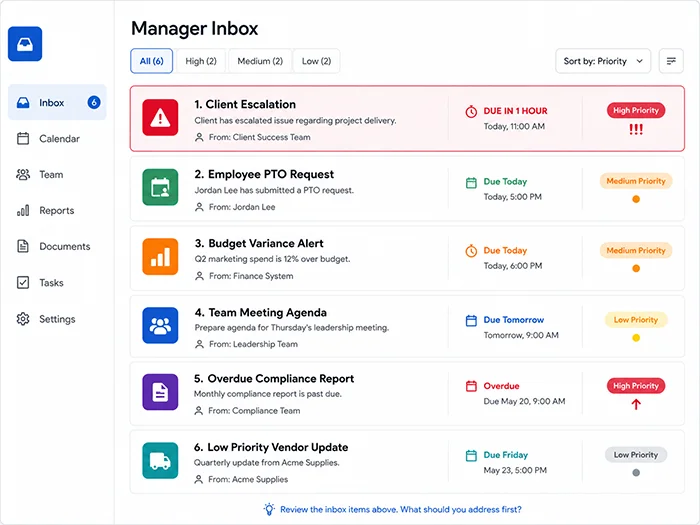Click the gray dot under Vendor Update Low Priority

pos(636,472)
